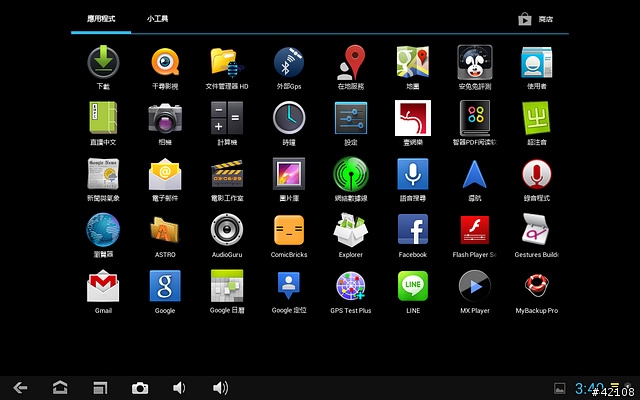Open the File Manager HD app
The image size is (640, 400).
pyautogui.click(x=227, y=63)
